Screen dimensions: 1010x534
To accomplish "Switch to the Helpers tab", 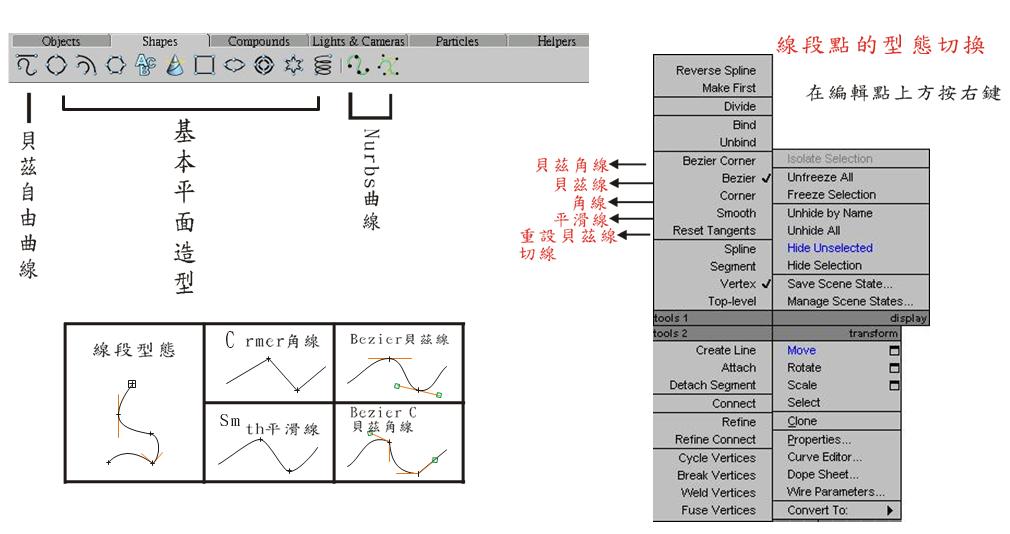I will (x=557, y=41).
